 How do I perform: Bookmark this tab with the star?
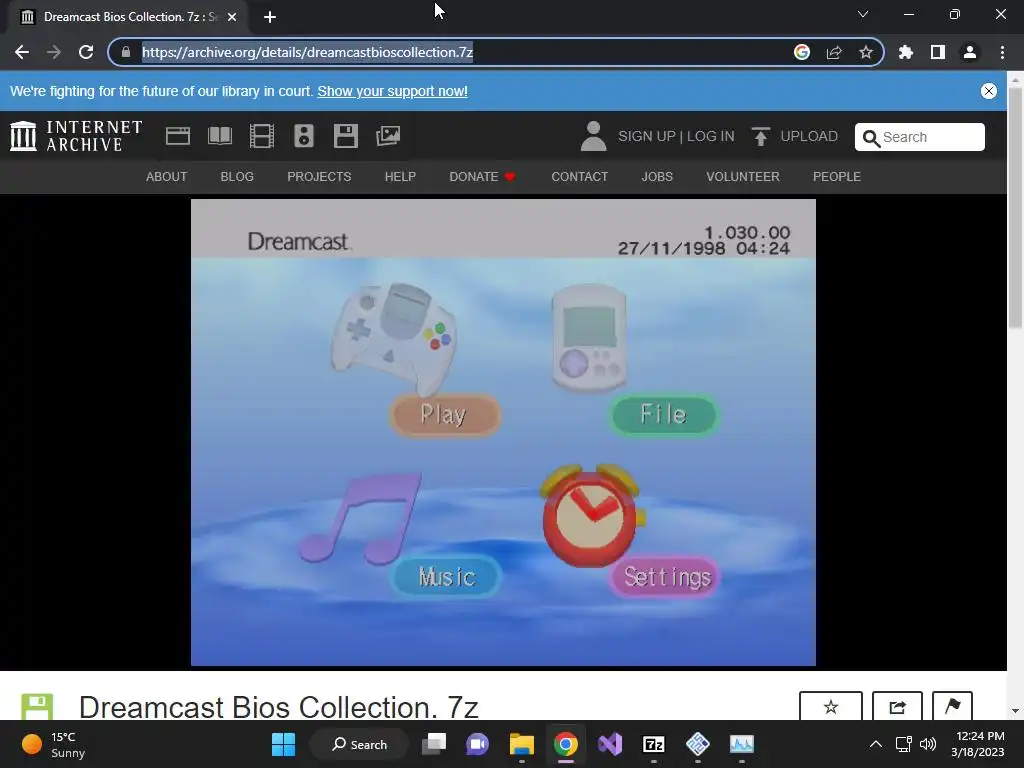866,52
